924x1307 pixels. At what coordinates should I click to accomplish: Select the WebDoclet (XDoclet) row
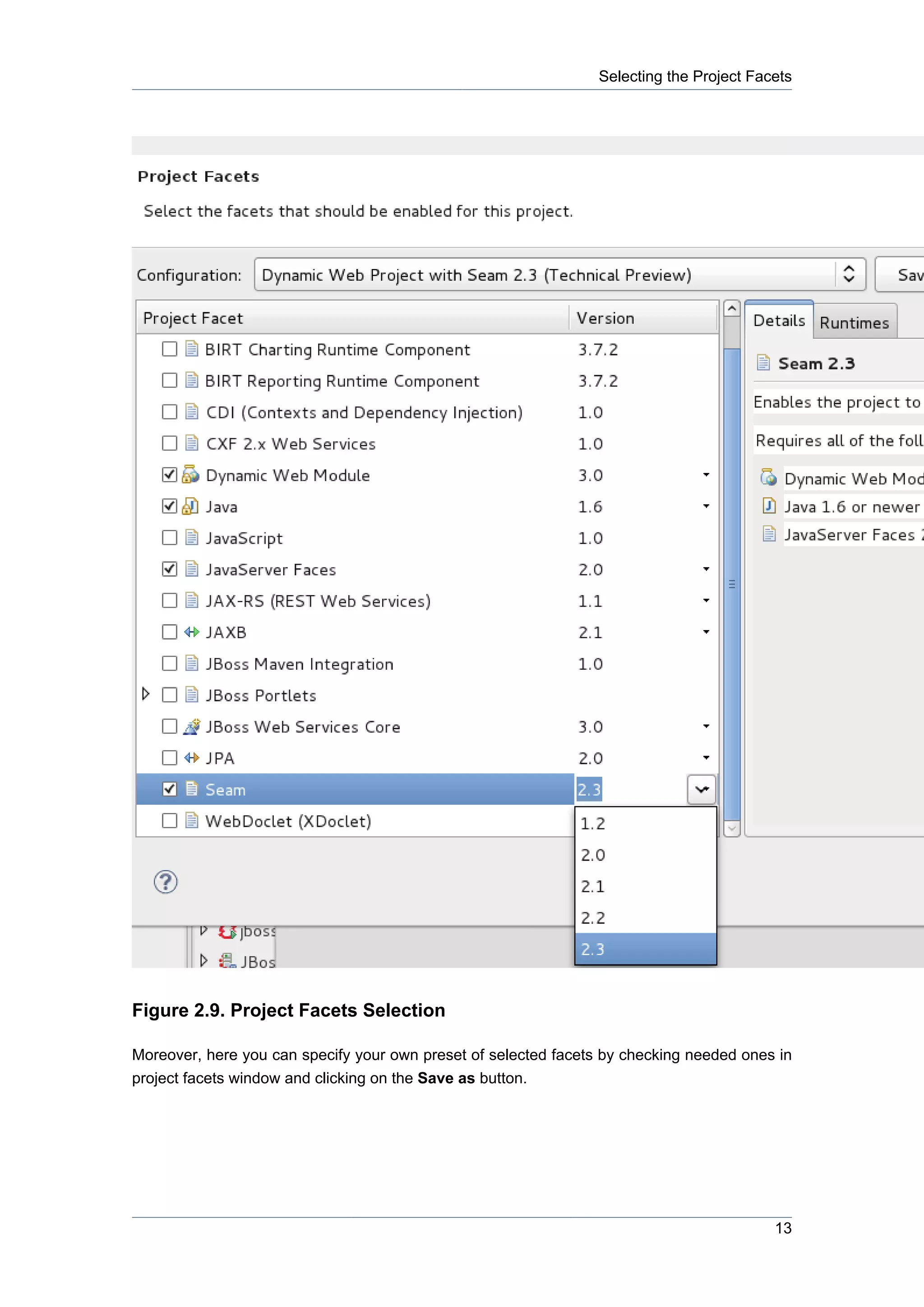pyautogui.click(x=355, y=820)
